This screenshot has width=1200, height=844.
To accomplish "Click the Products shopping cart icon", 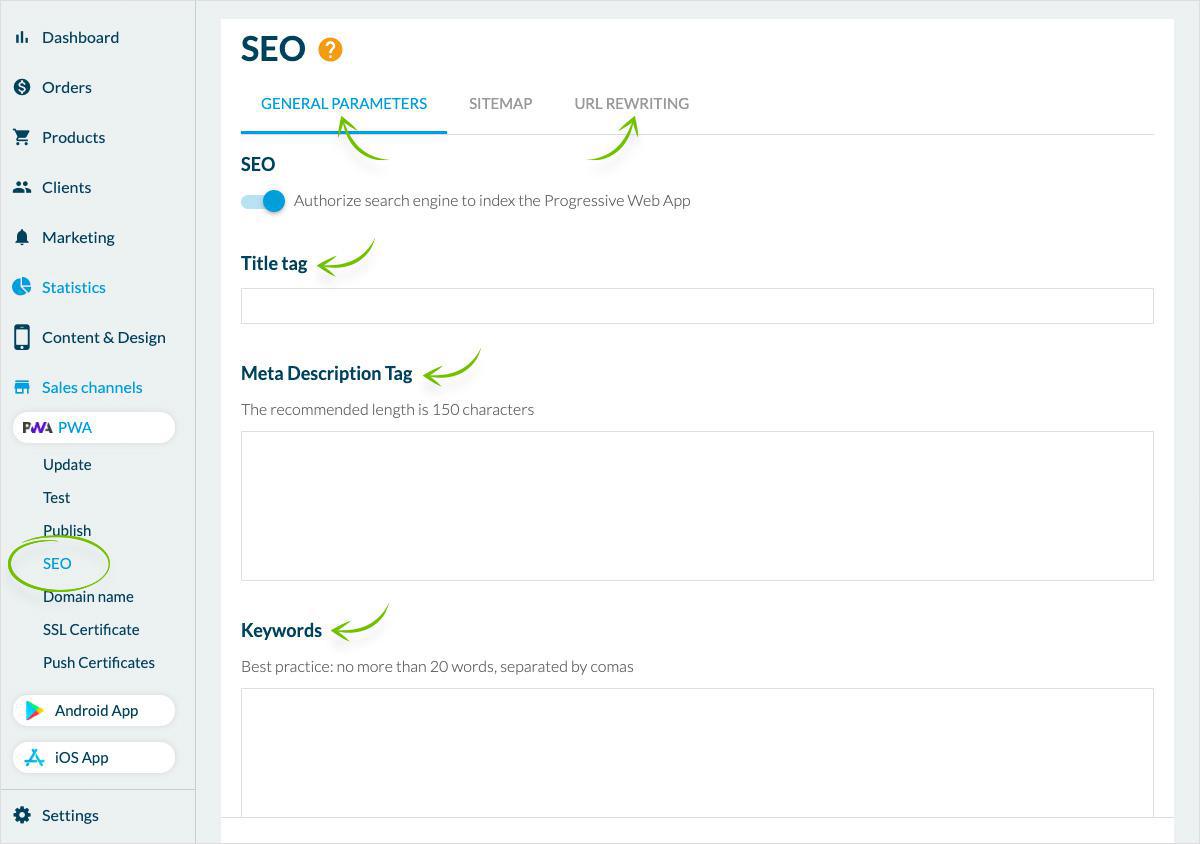I will coord(22,137).
